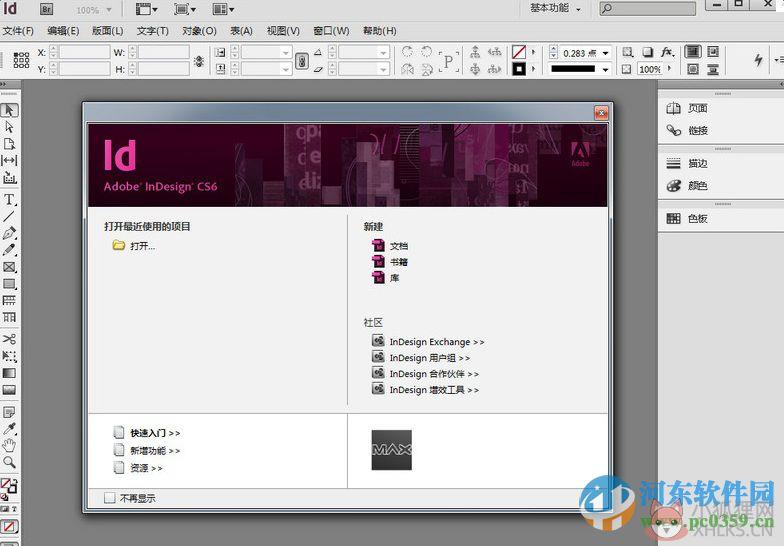Open the rotation angle dropdown
784x546 pixels.
(384, 52)
